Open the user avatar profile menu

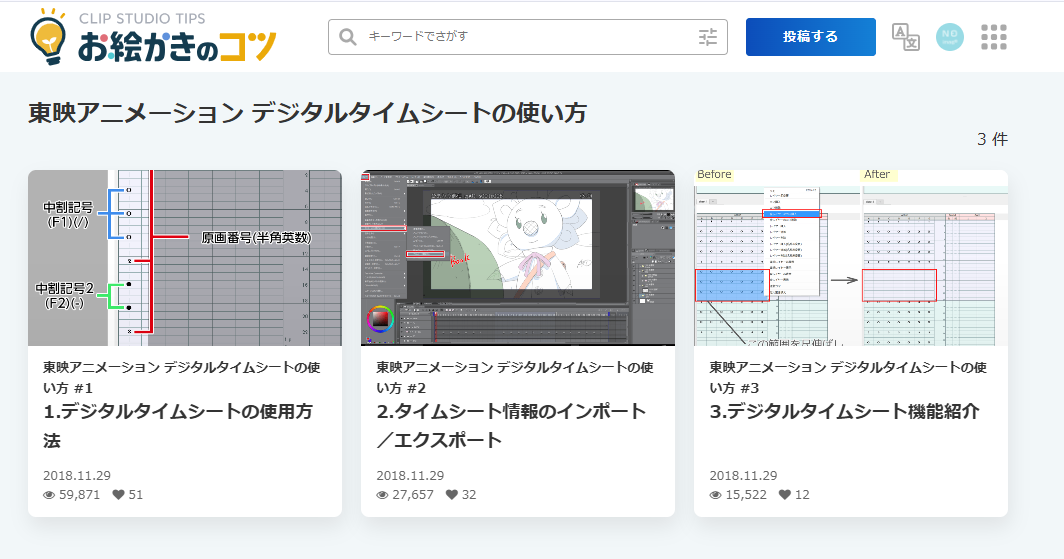click(x=949, y=37)
